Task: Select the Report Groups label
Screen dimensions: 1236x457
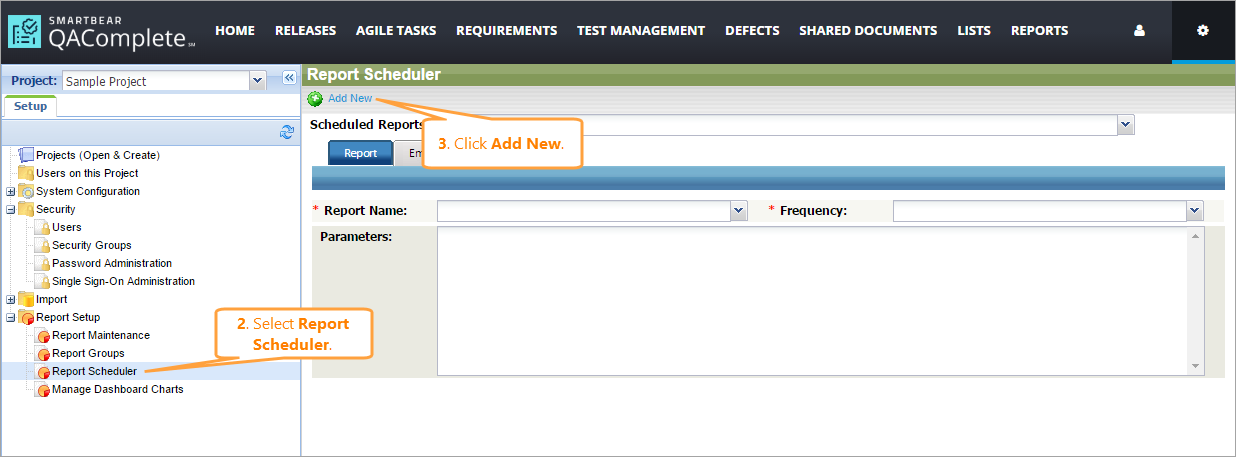Action: tap(88, 353)
